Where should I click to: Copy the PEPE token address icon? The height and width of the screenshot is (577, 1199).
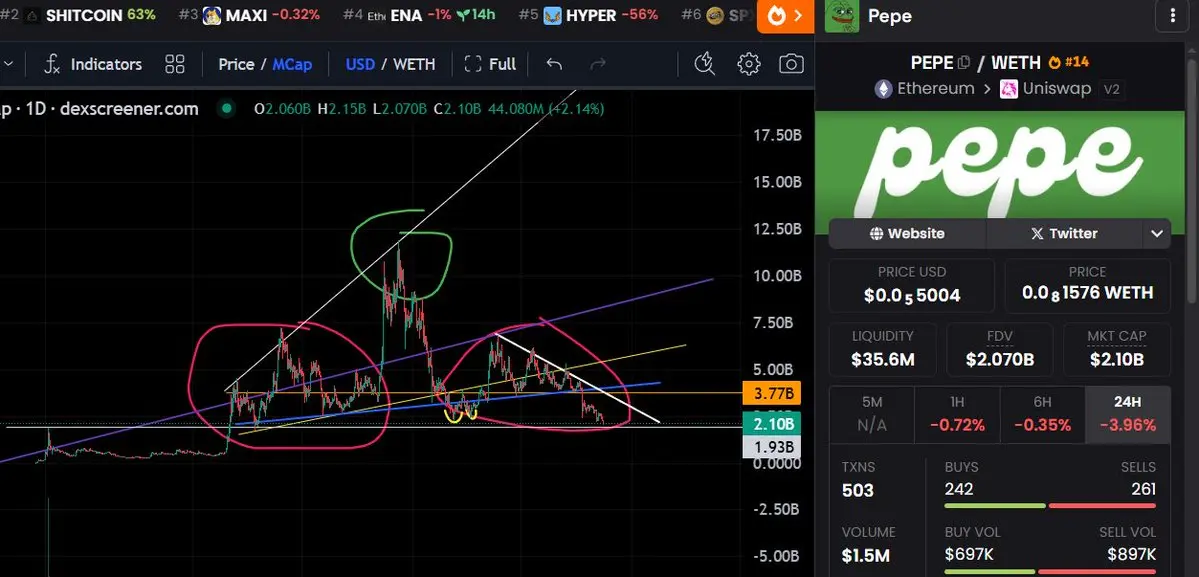point(963,63)
